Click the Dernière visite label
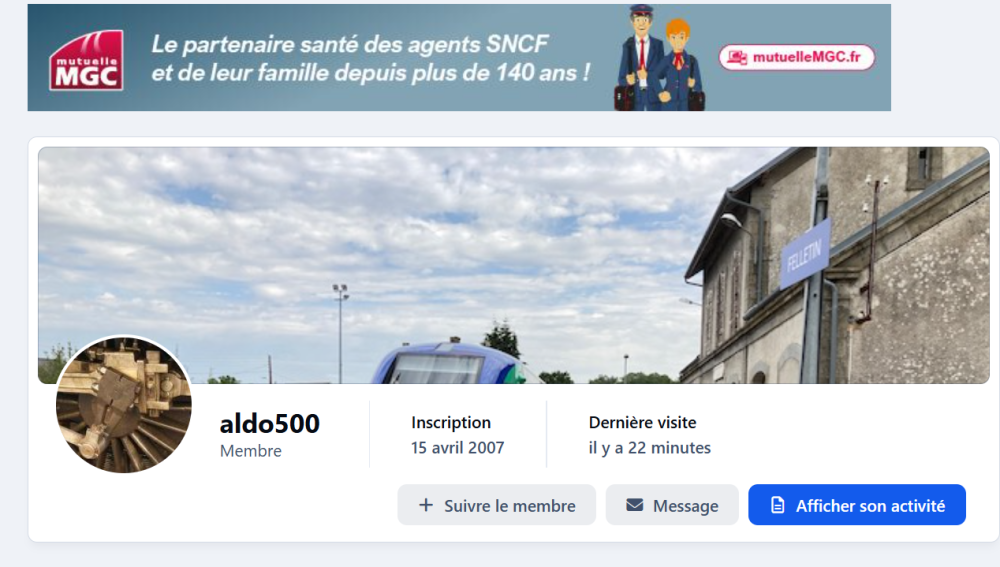This screenshot has width=1000, height=567. point(642,422)
